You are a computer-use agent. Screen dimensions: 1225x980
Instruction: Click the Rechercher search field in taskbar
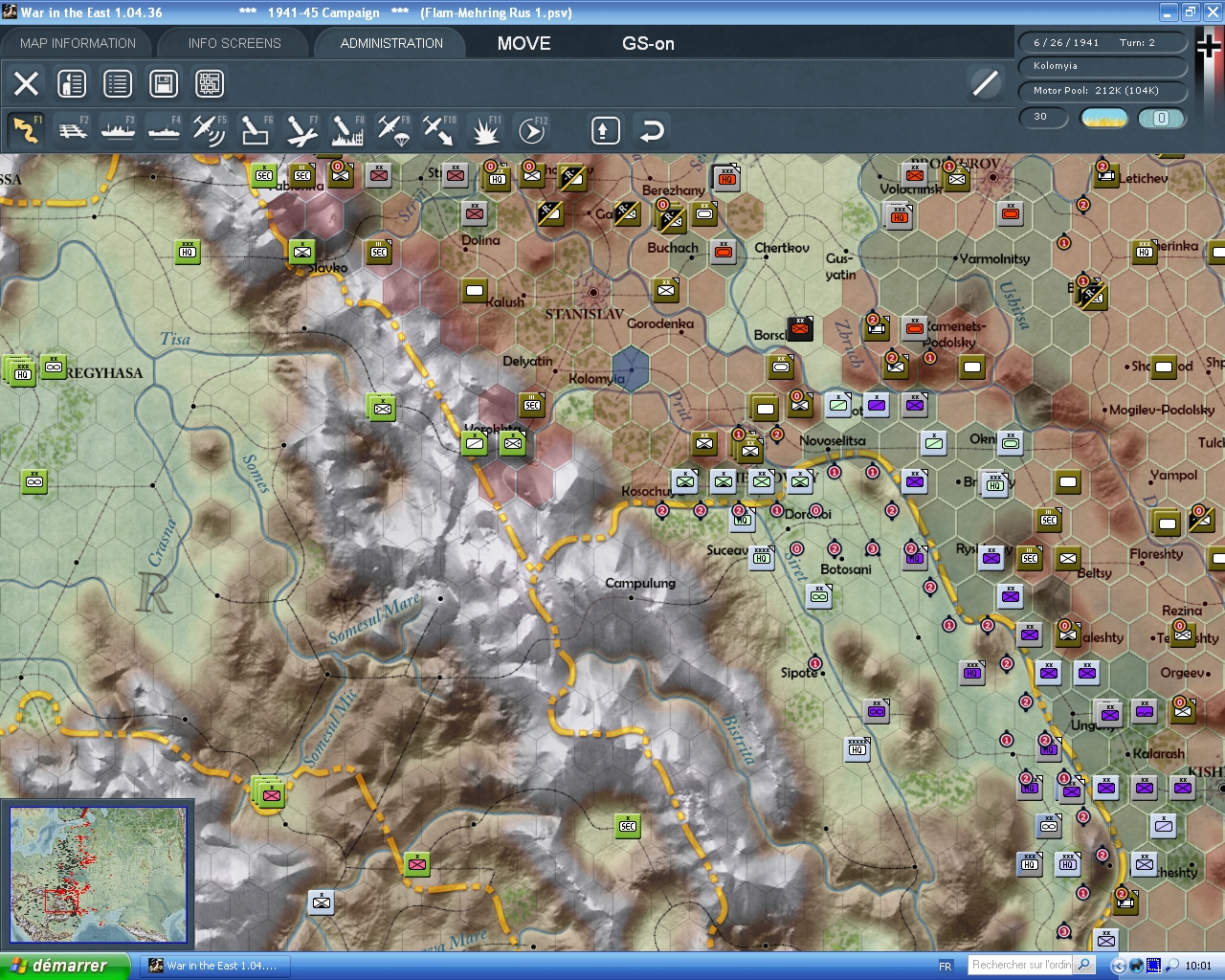(x=1020, y=965)
